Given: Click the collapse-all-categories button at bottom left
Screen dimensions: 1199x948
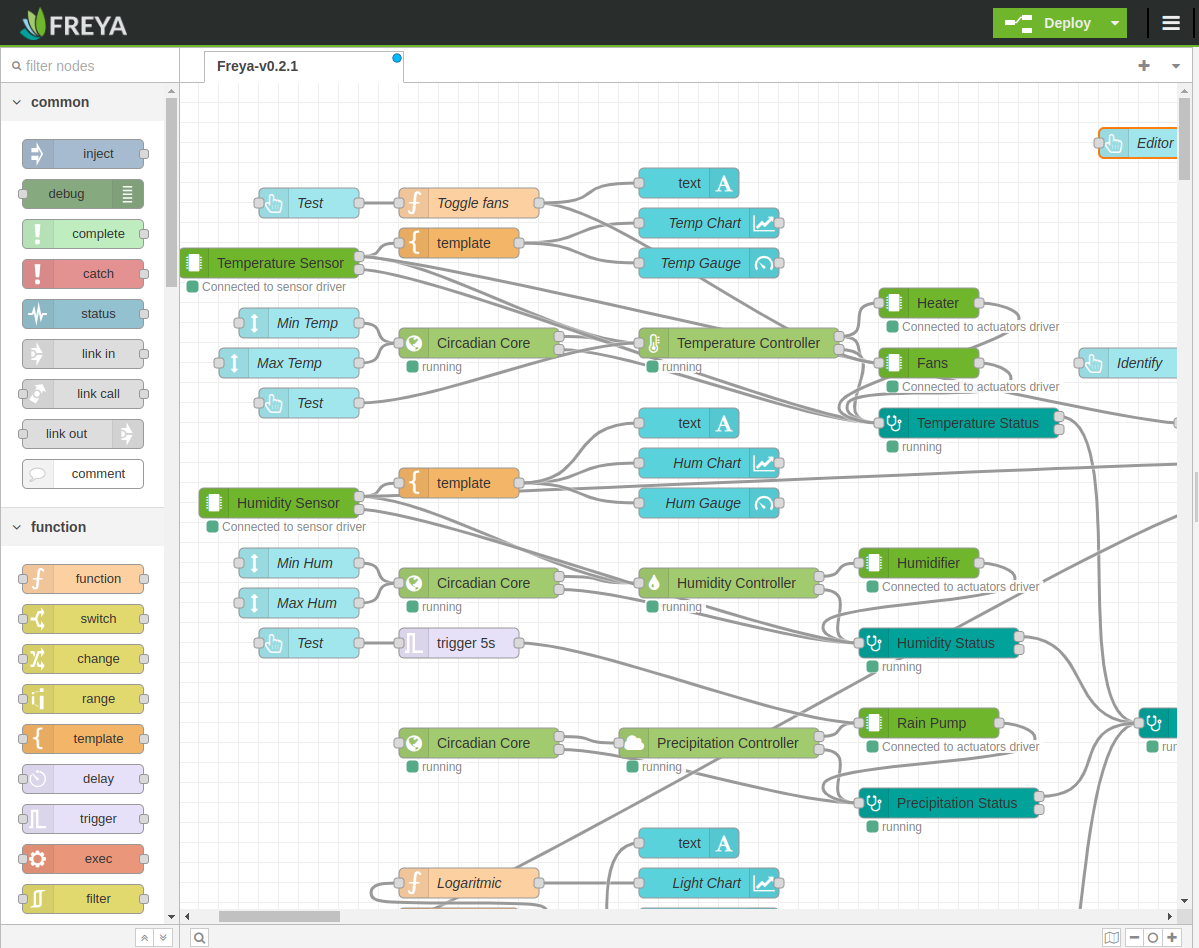Looking at the screenshot, I should coord(142,937).
